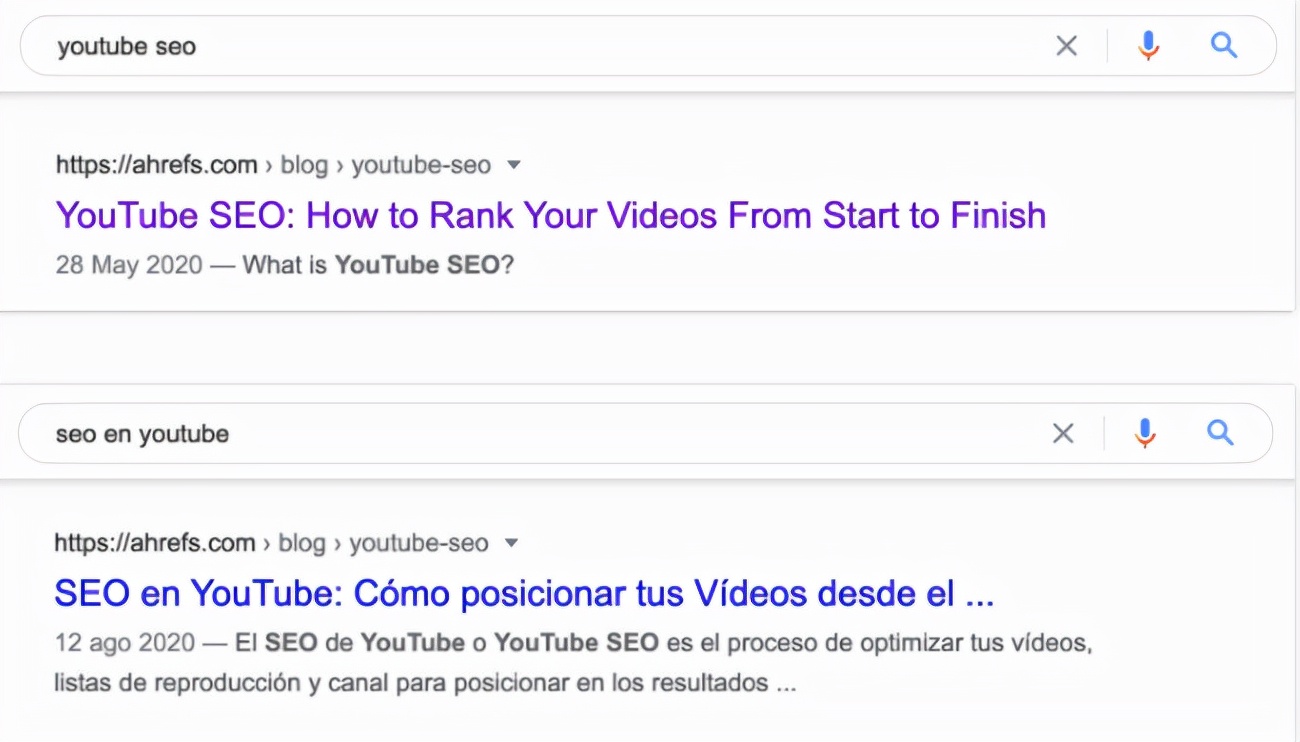This screenshot has width=1300, height=742.
Task: Click ahrefs.com URL above Spanish result
Action: 271,544
